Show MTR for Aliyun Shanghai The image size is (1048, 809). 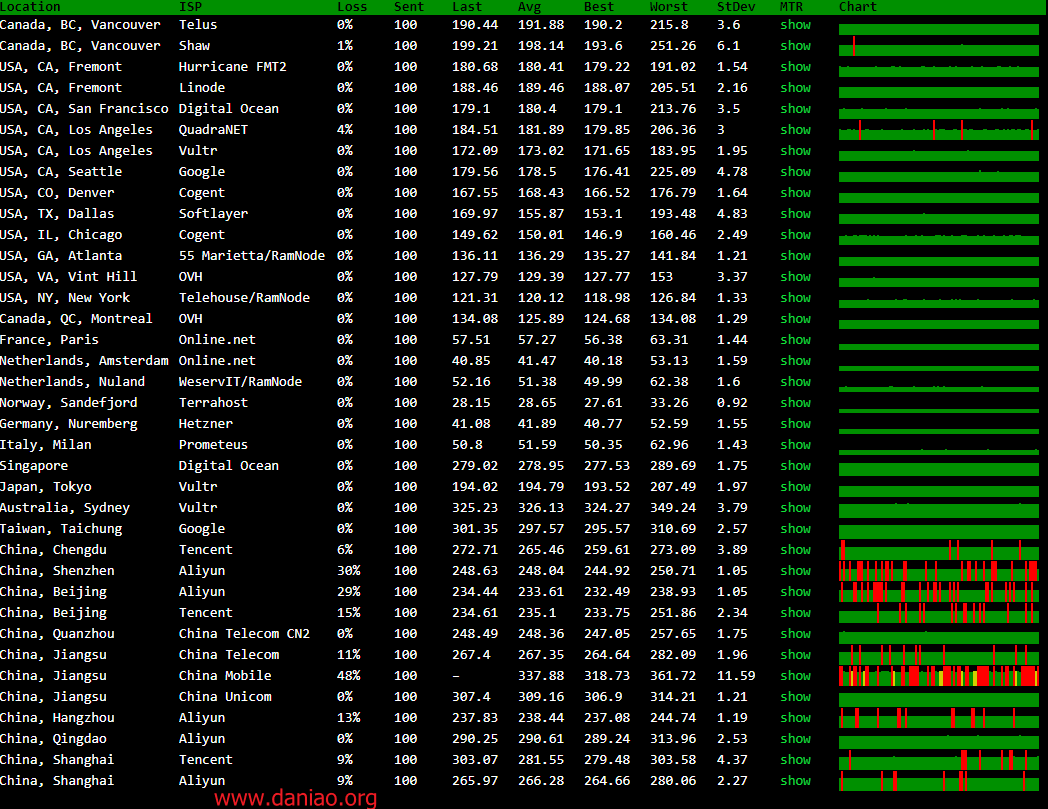pyautogui.click(x=795, y=781)
